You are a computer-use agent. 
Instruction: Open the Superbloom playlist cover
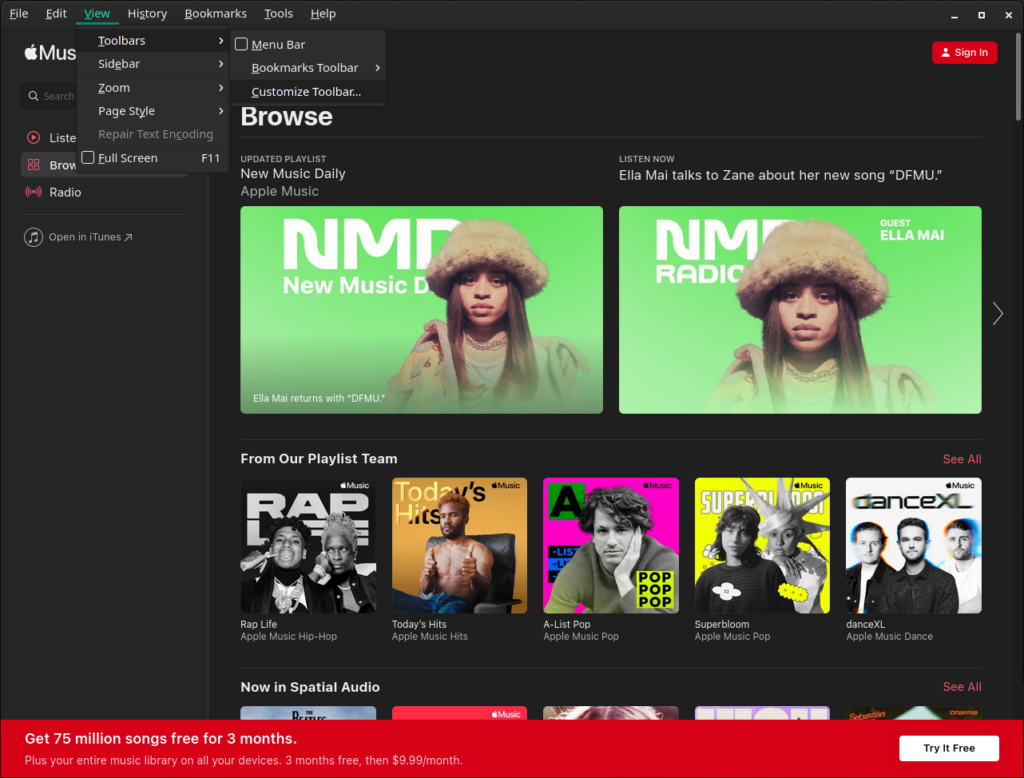(x=762, y=545)
